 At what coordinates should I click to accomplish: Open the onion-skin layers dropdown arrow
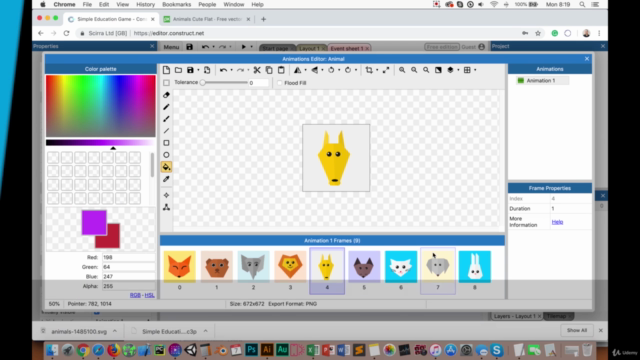click(458, 70)
